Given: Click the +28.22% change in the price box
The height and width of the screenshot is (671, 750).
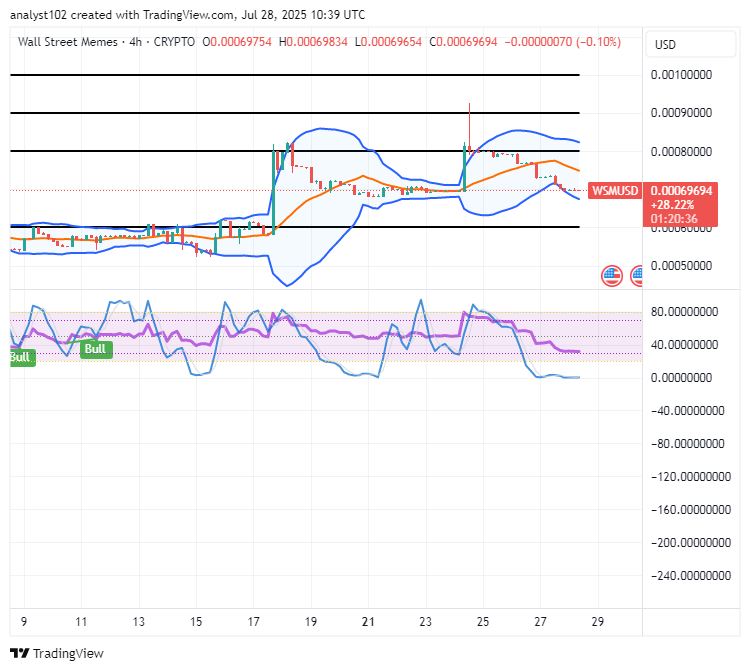Looking at the screenshot, I should coord(672,205).
